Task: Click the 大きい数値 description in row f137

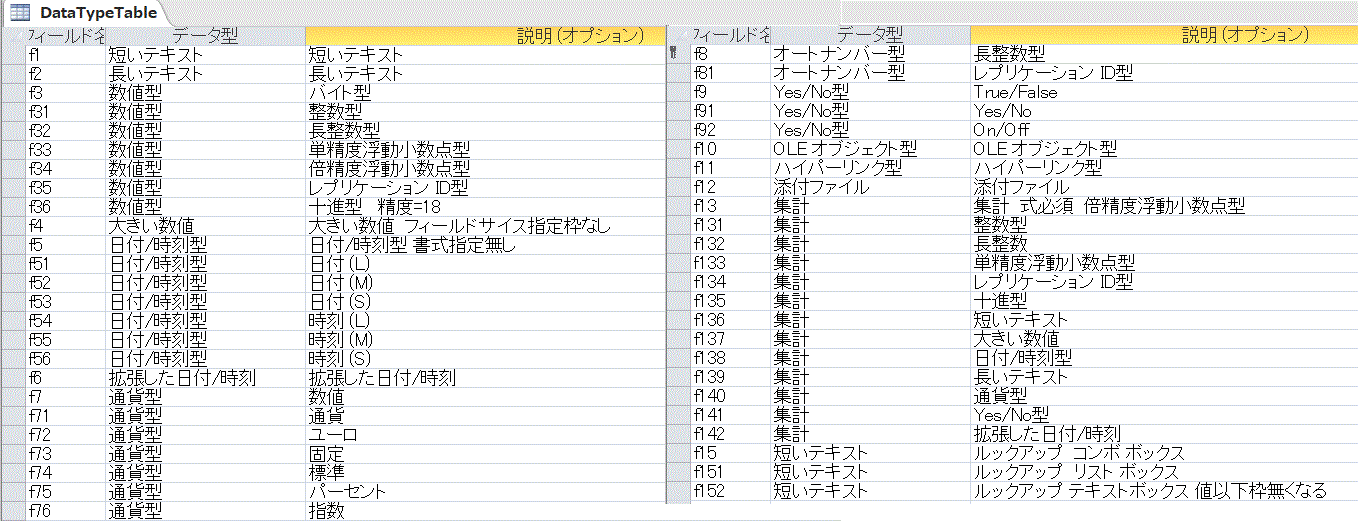Action: pyautogui.click(x=1164, y=339)
